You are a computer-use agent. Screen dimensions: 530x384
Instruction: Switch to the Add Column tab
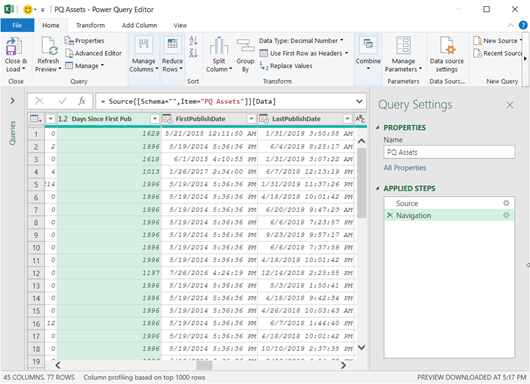click(139, 25)
